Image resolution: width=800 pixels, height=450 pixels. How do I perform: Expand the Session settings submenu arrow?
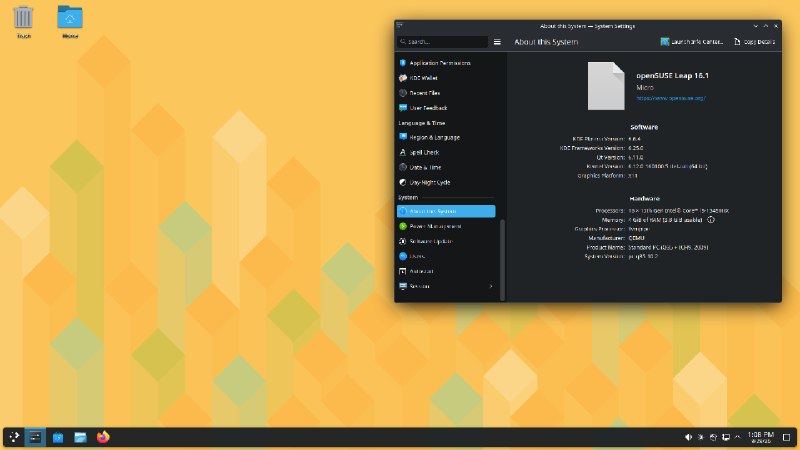491,286
